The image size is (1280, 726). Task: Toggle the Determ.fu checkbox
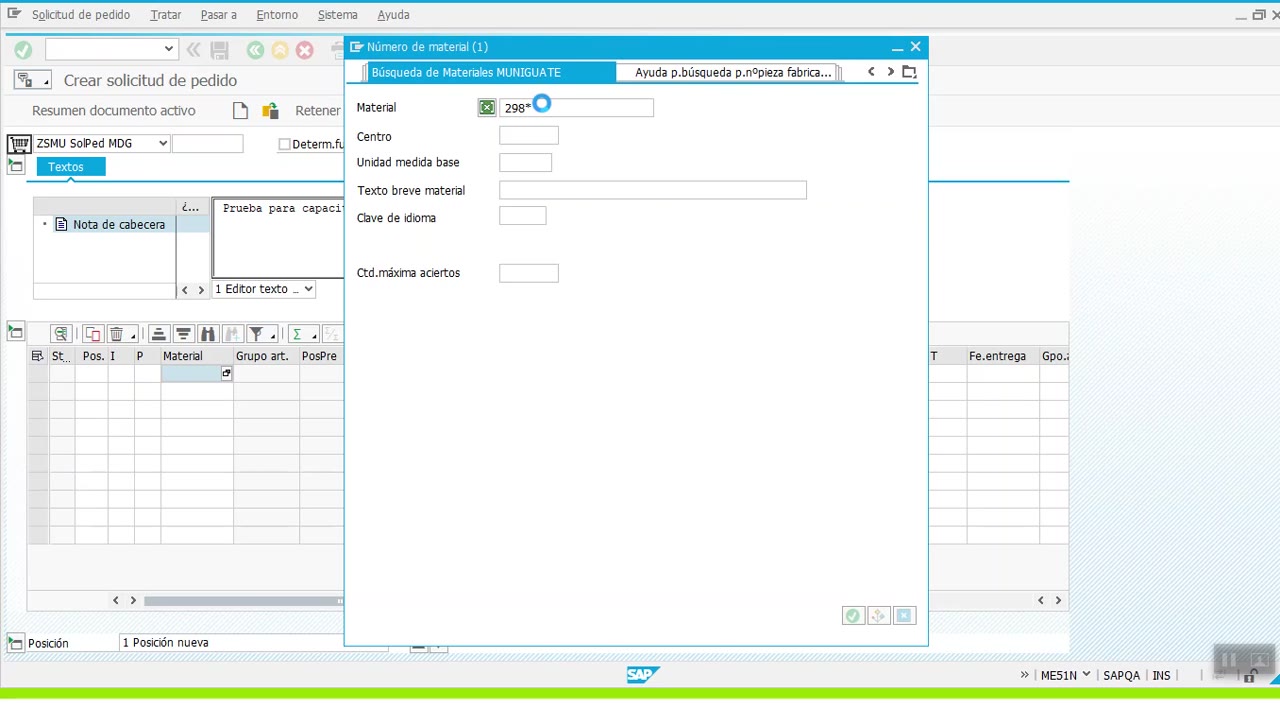coord(284,144)
